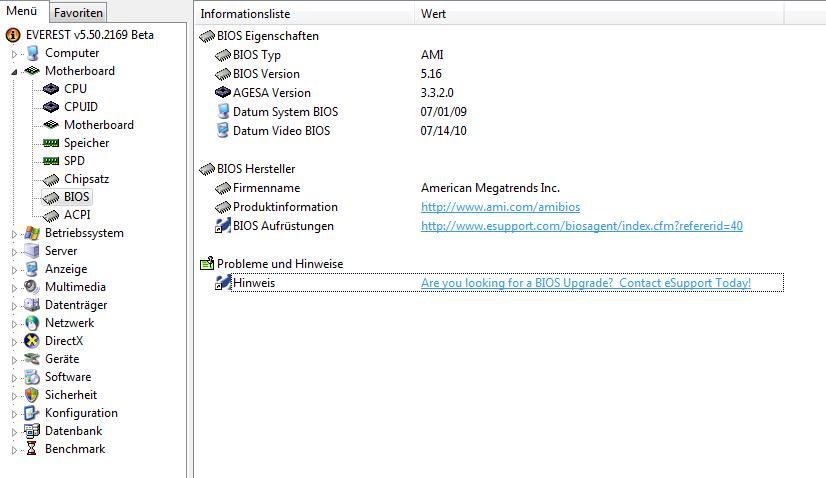
Task: Open the esupport.com biosagent link
Action: pyautogui.click(x=582, y=226)
